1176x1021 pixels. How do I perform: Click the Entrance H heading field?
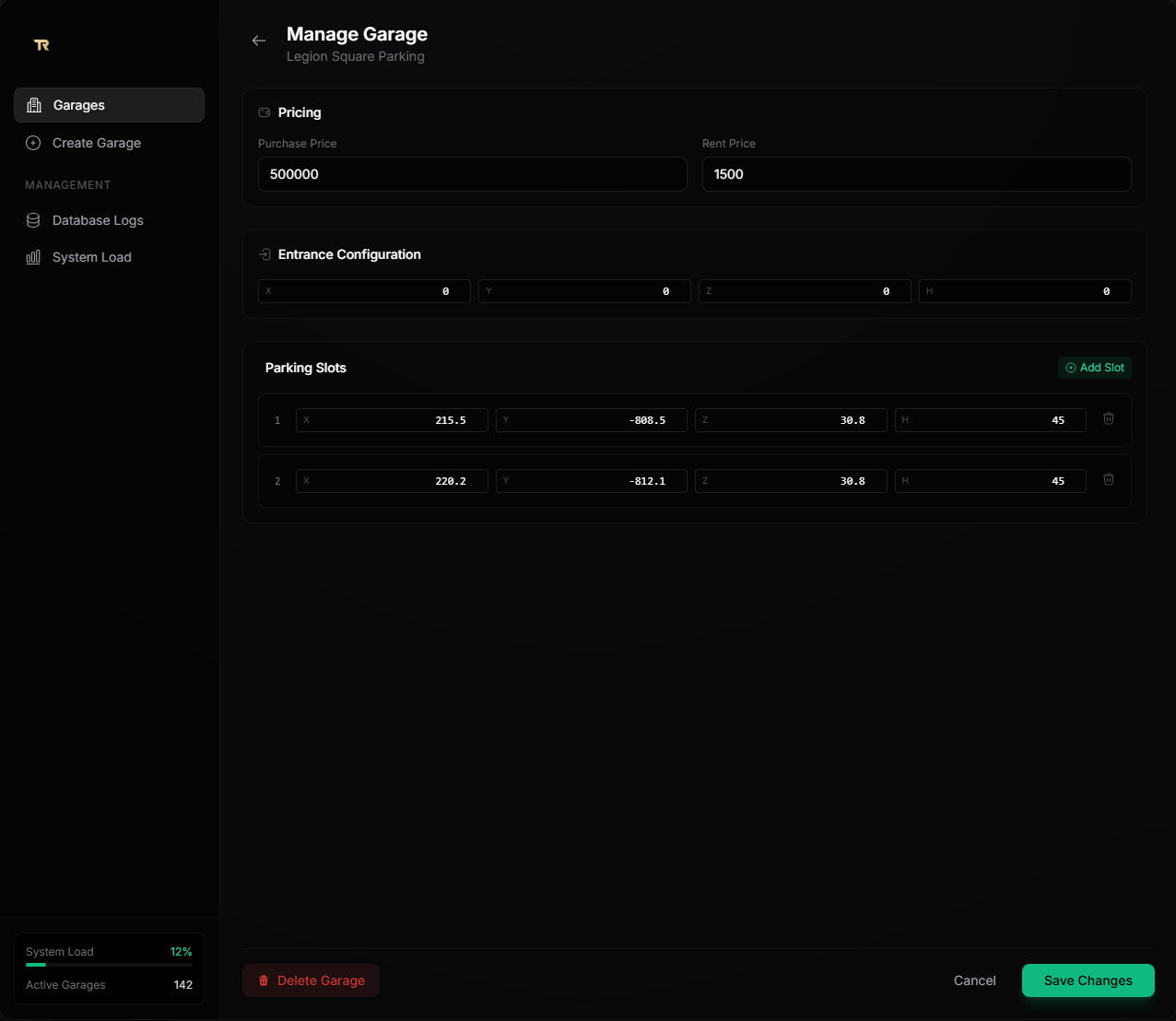click(1025, 291)
